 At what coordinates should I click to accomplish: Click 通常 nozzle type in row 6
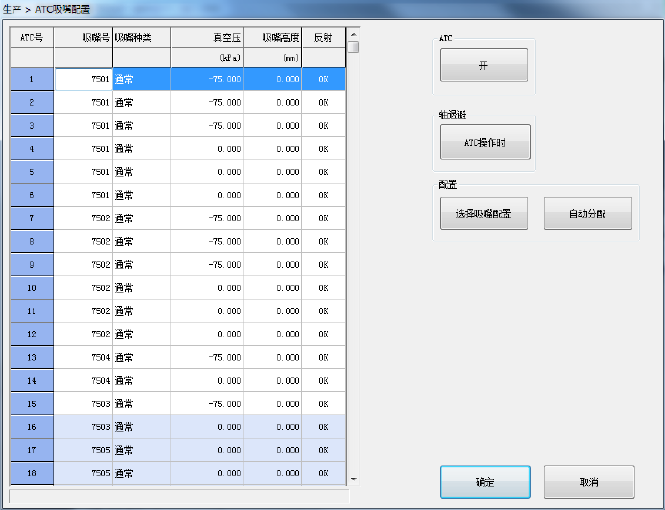142,195
